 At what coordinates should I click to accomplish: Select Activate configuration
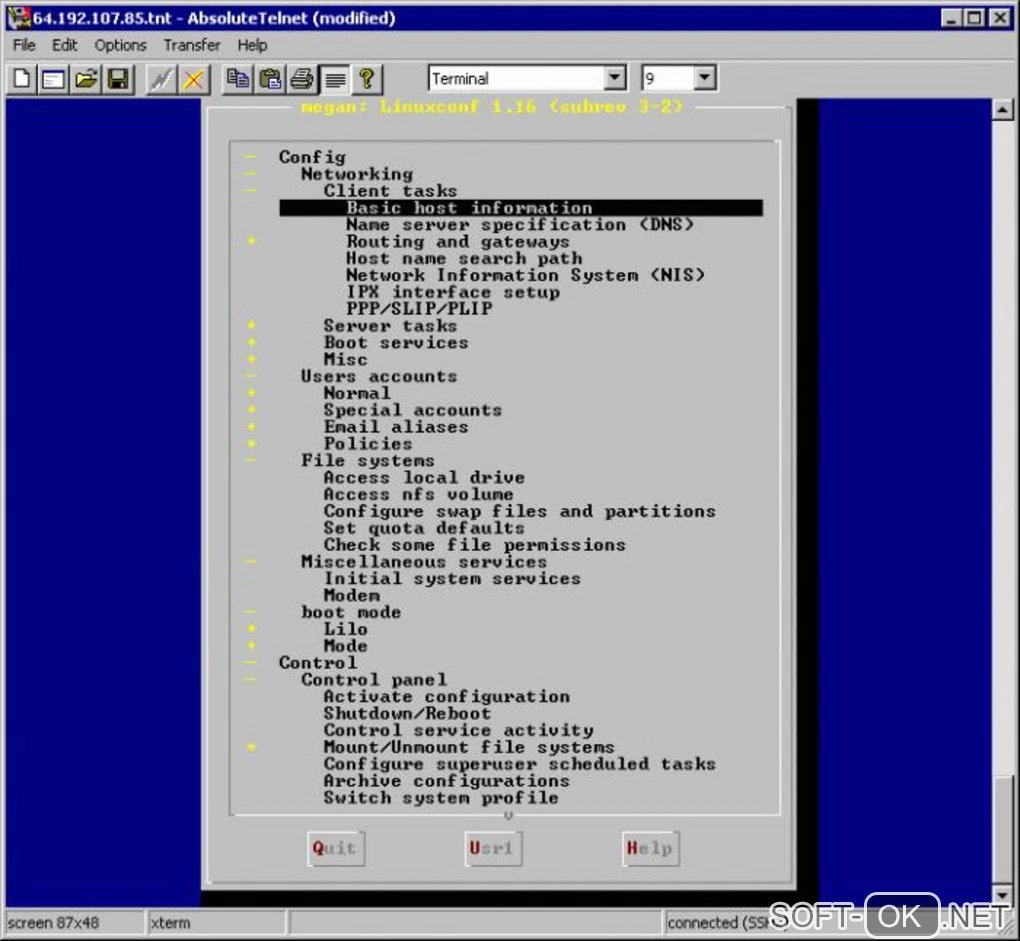447,696
